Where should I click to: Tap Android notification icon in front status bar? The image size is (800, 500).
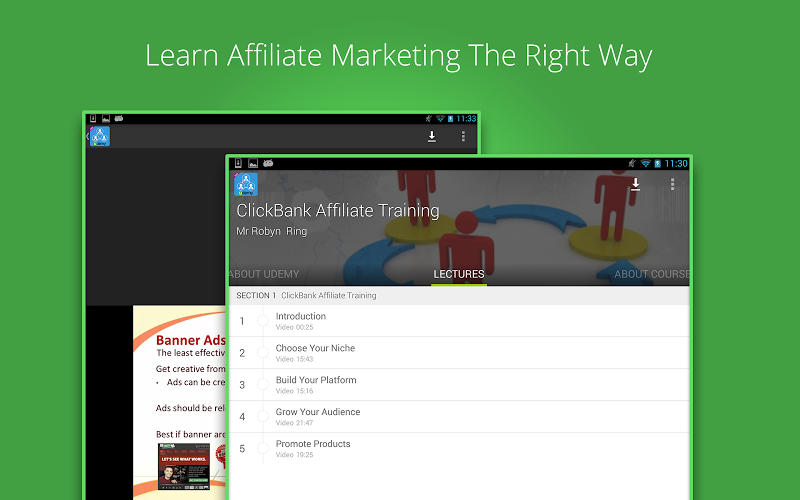point(268,163)
